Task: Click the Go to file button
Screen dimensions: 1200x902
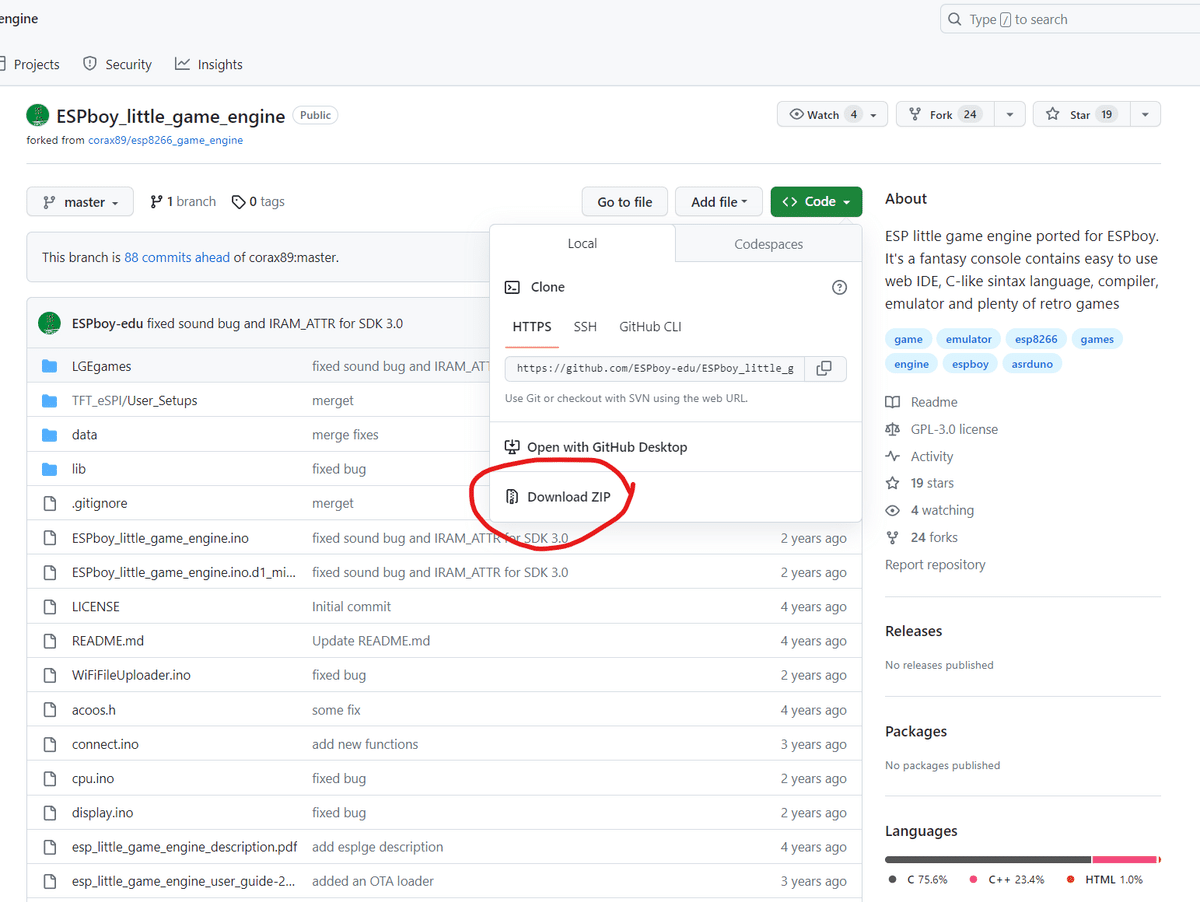Action: 625,202
